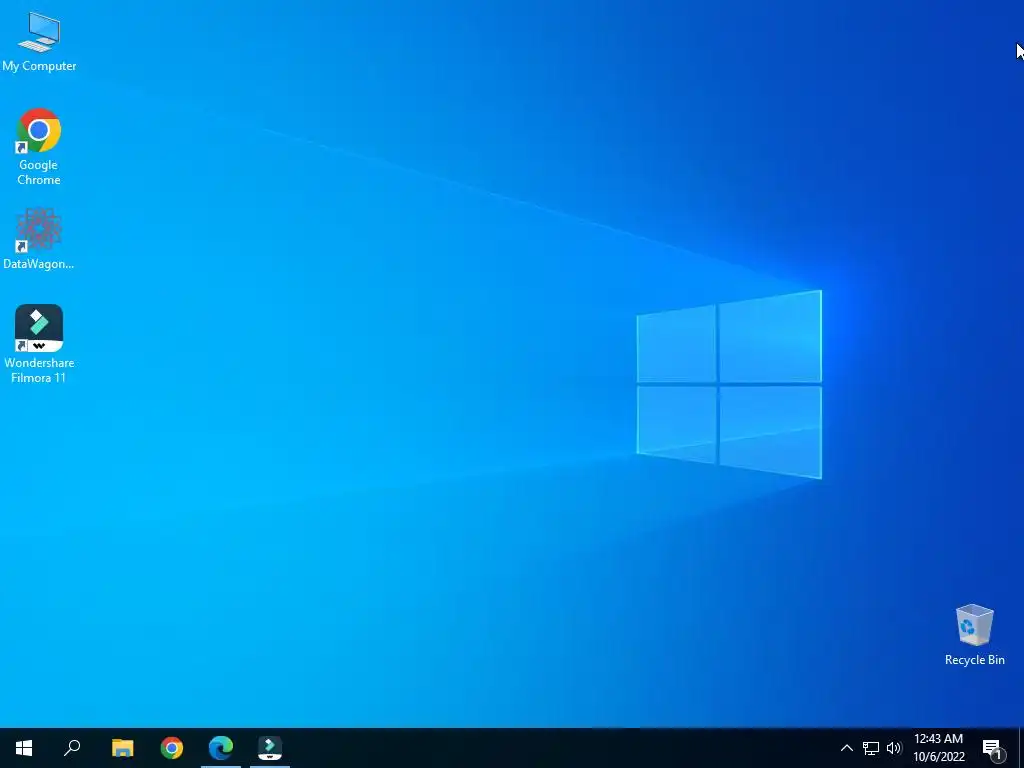Click the Show desktop strip at the far right of the taskbar
The width and height of the screenshot is (1024, 768).
point(1020,748)
